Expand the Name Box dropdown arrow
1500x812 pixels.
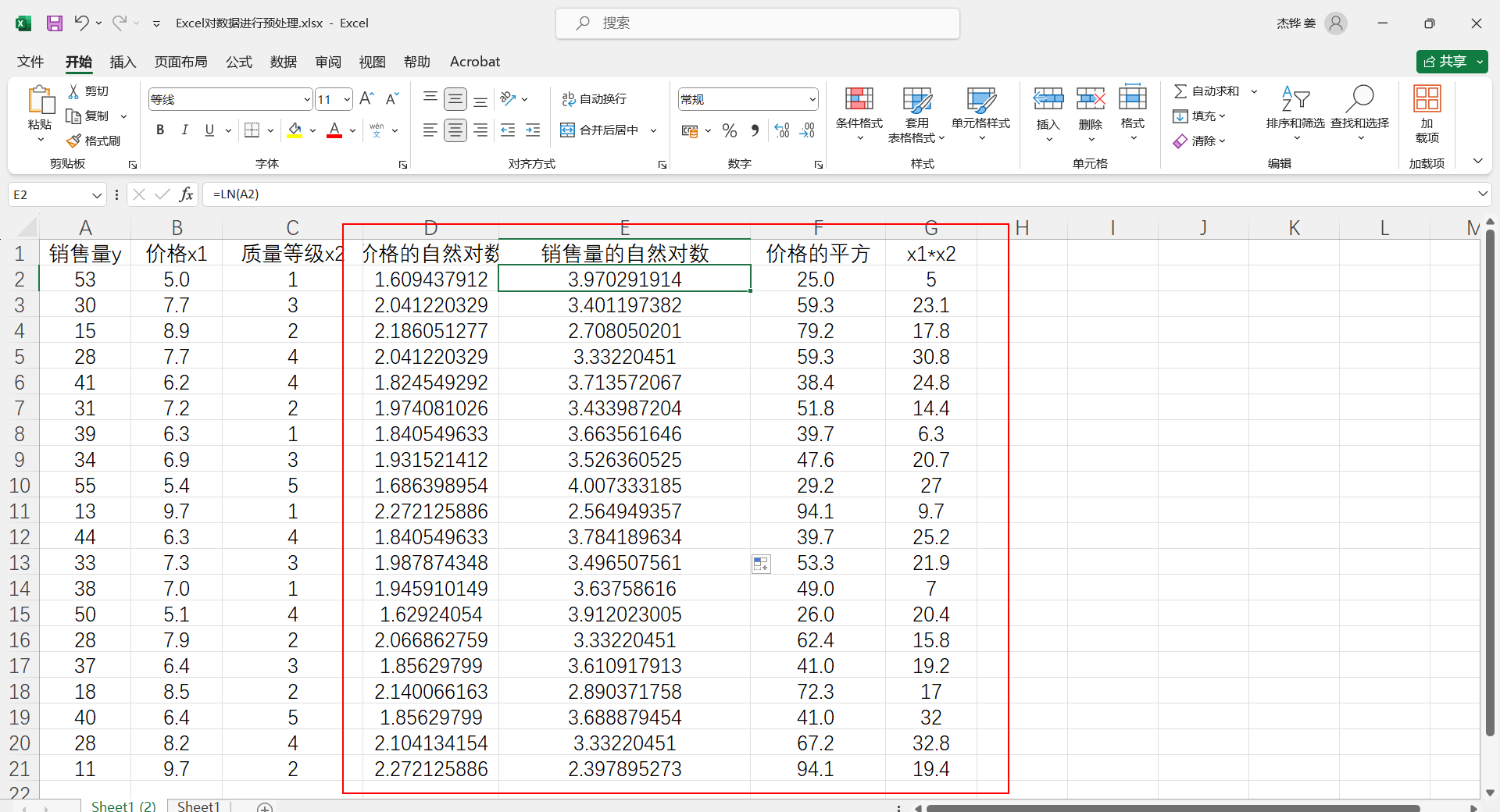pyautogui.click(x=97, y=194)
